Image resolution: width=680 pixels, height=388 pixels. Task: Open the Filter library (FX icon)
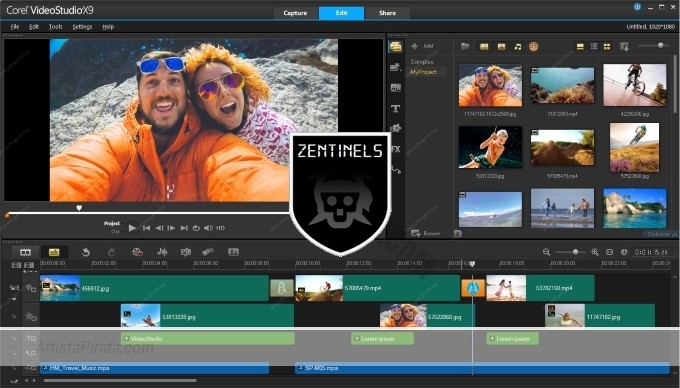tap(395, 149)
